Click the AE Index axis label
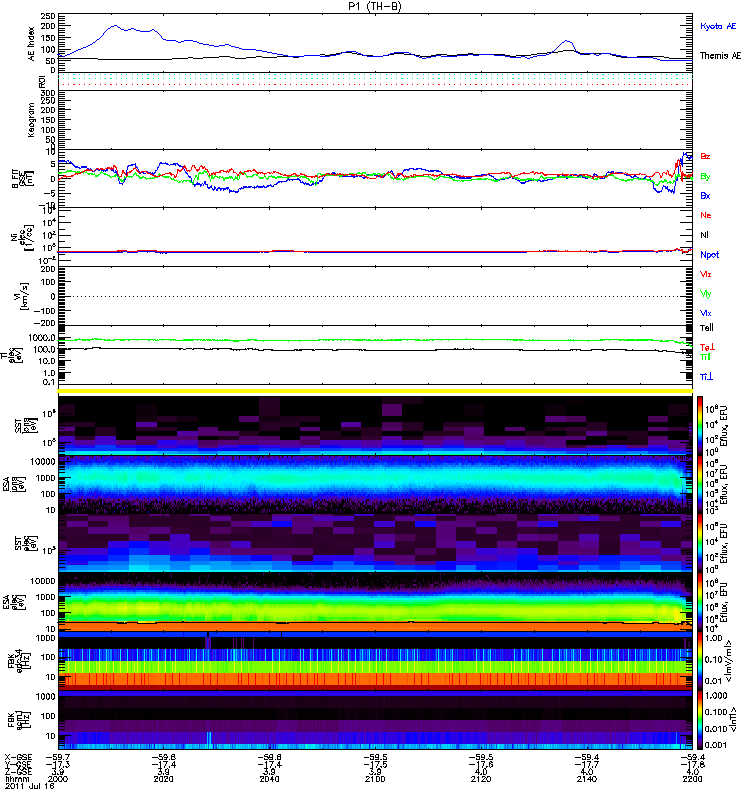The height and width of the screenshot is (800, 750). point(31,44)
